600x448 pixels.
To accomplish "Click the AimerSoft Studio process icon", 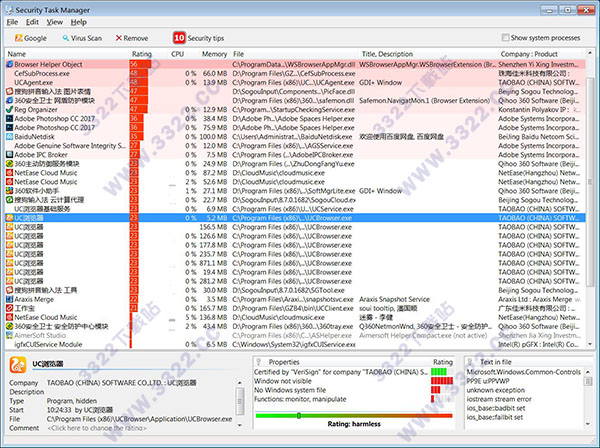I will [10, 335].
